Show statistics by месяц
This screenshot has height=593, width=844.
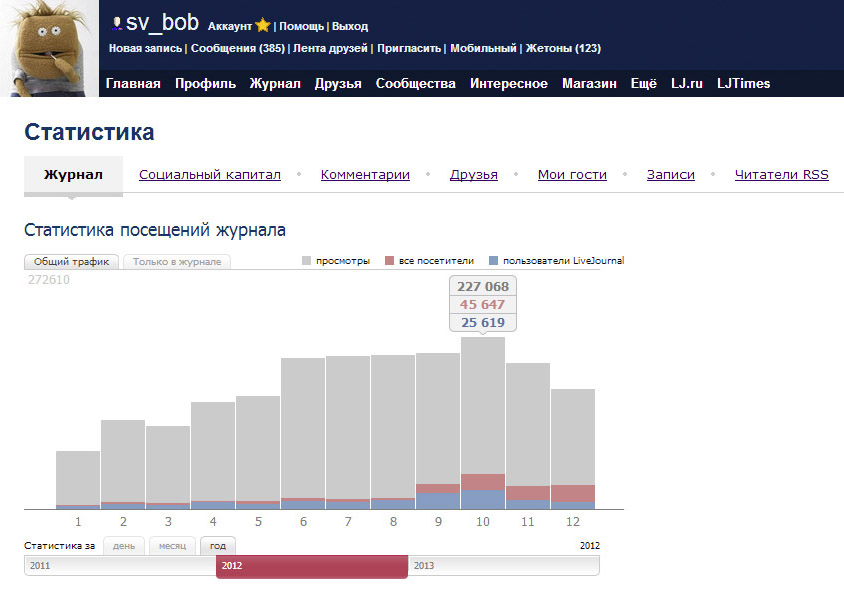coord(172,546)
